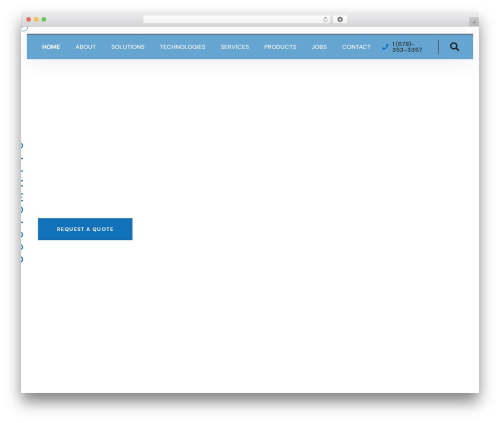Open the Technologies menu item

click(x=183, y=47)
